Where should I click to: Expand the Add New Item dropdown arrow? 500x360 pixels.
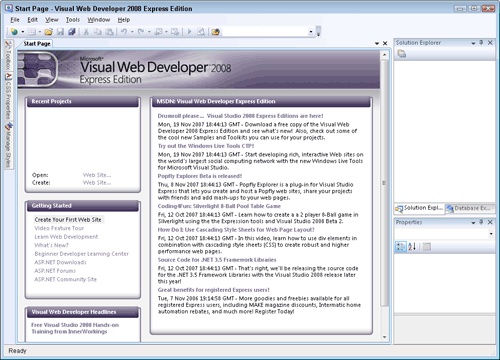[40, 32]
